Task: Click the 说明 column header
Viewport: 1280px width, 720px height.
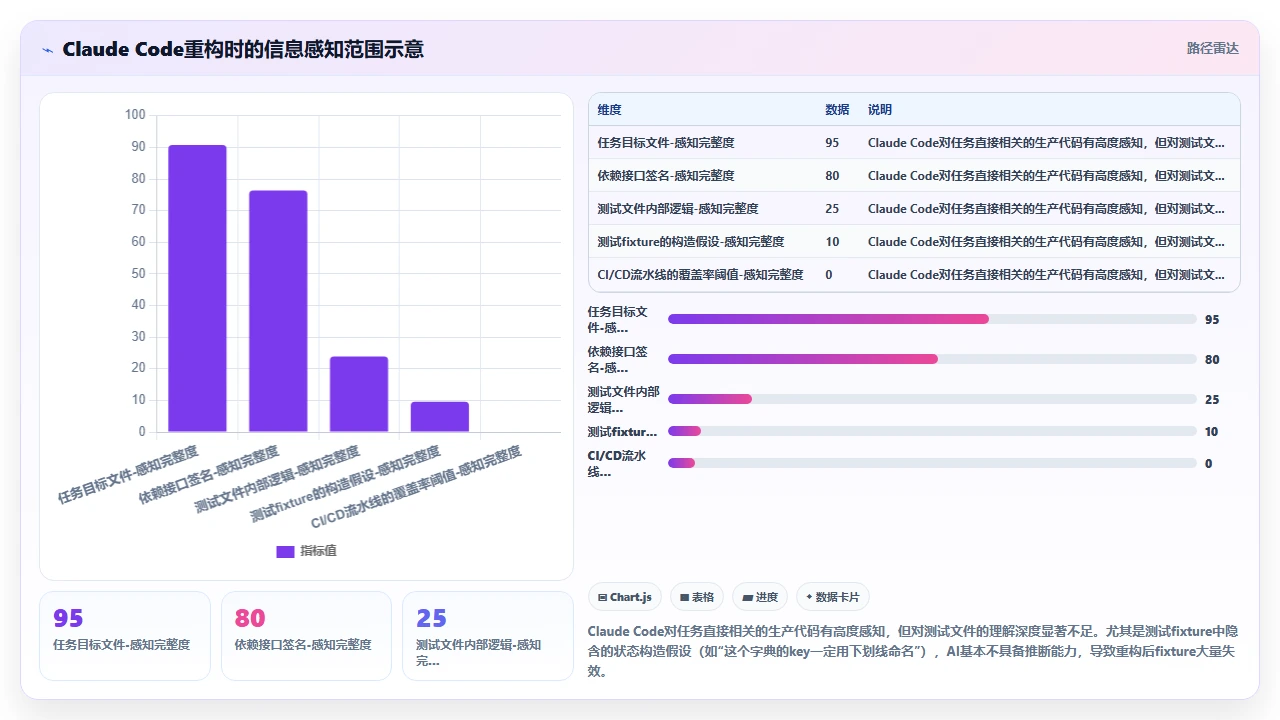Action: 880,110
